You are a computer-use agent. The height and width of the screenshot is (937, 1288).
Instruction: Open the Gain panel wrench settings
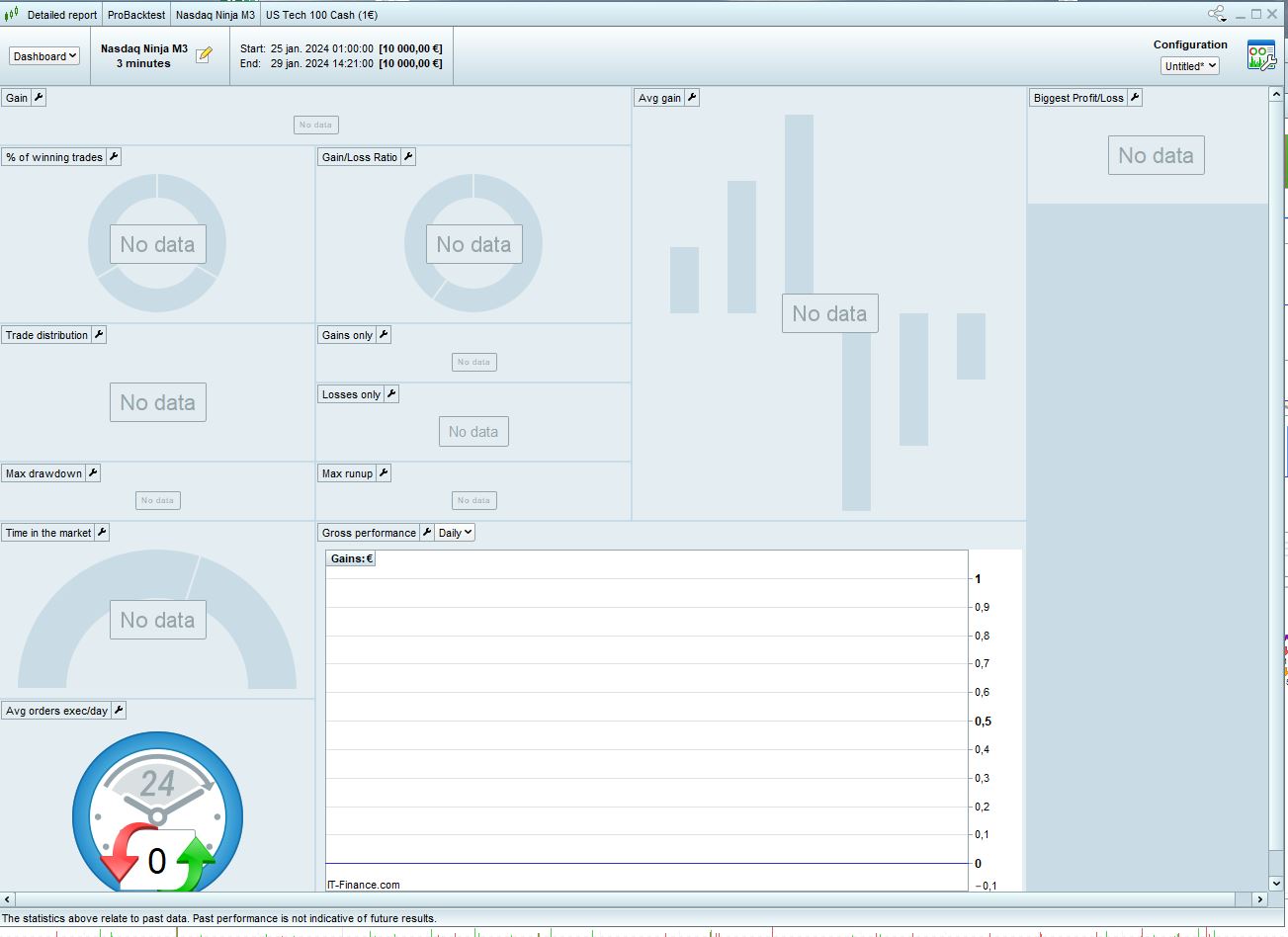(39, 98)
